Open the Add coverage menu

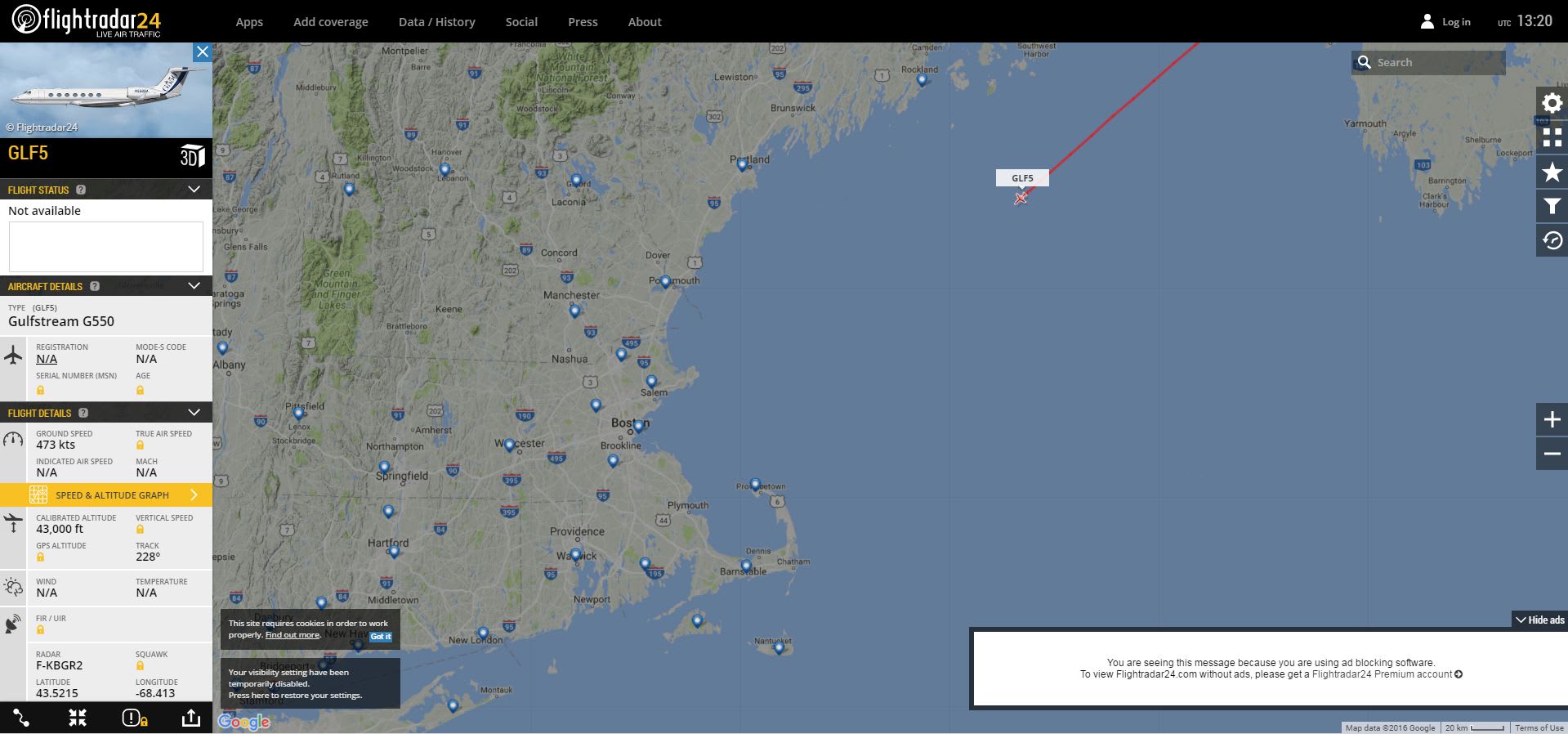331,22
